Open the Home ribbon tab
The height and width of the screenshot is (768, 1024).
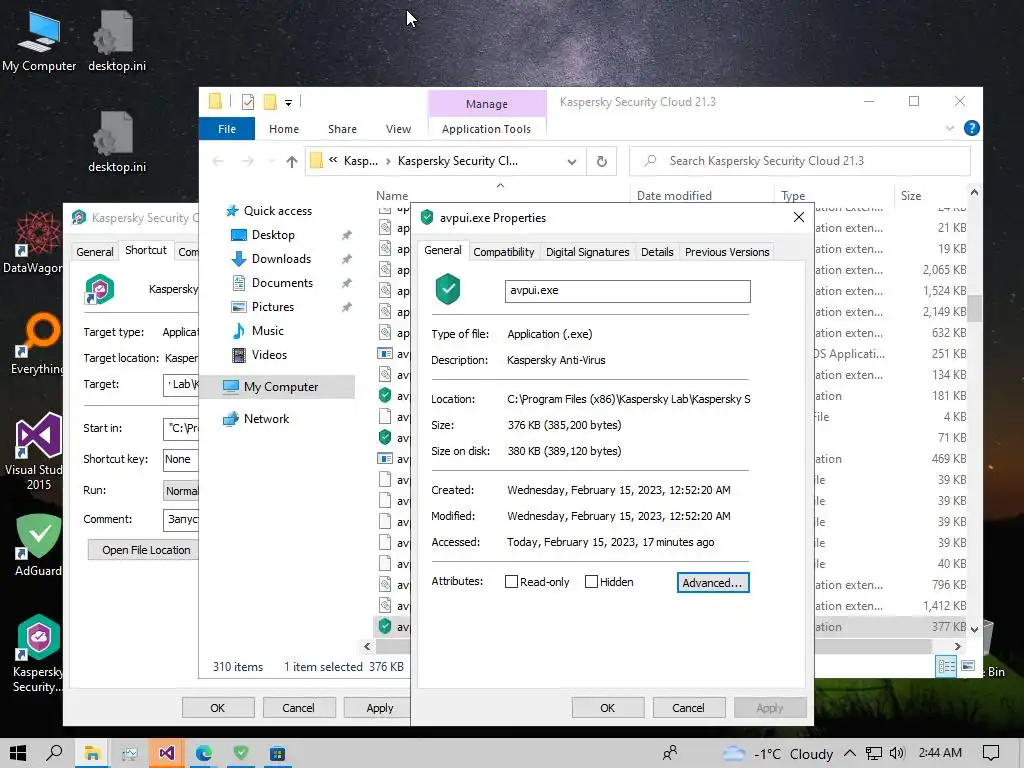point(283,129)
